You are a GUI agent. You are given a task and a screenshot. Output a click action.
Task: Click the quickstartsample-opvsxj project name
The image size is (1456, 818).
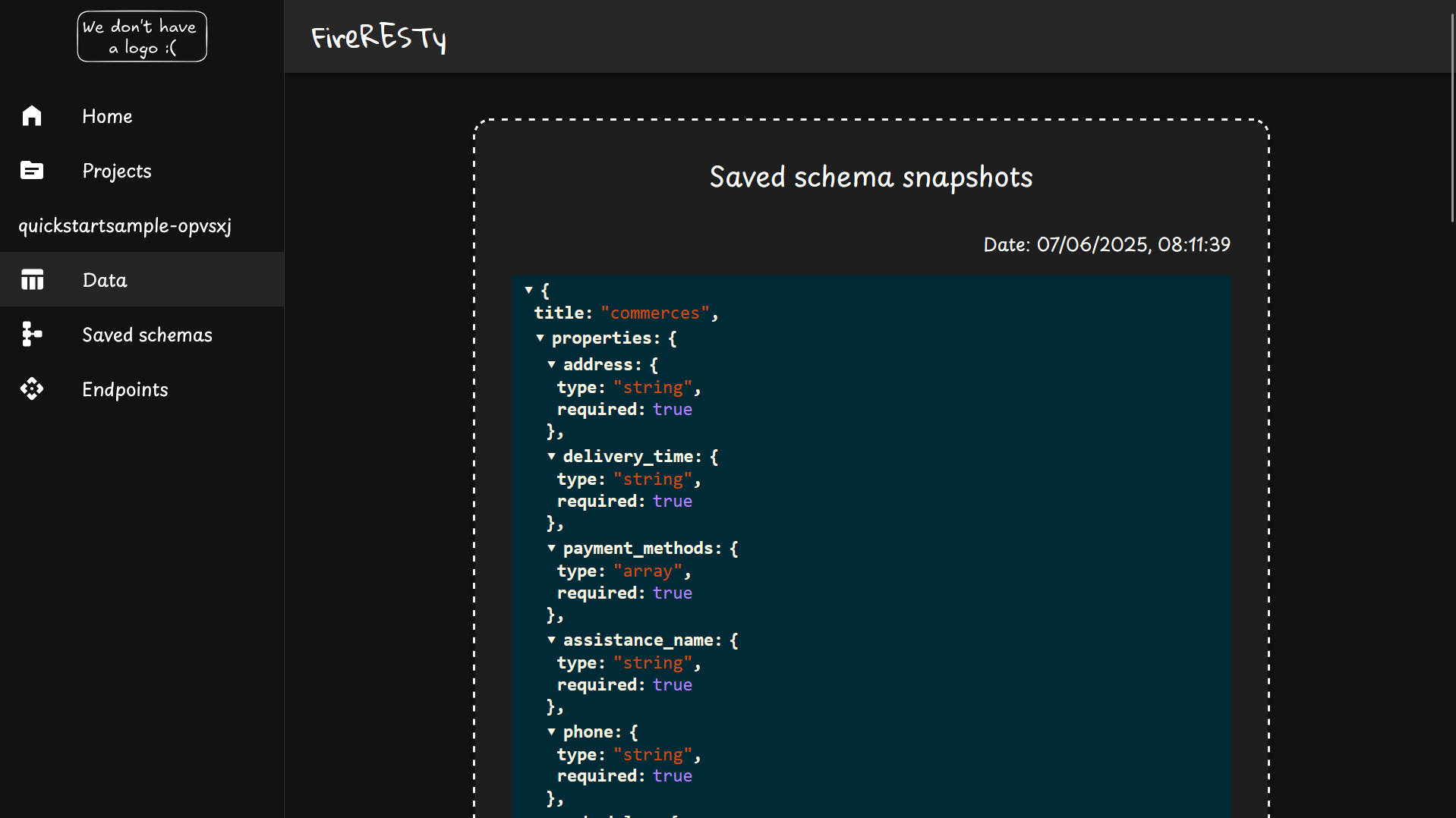pyautogui.click(x=125, y=225)
